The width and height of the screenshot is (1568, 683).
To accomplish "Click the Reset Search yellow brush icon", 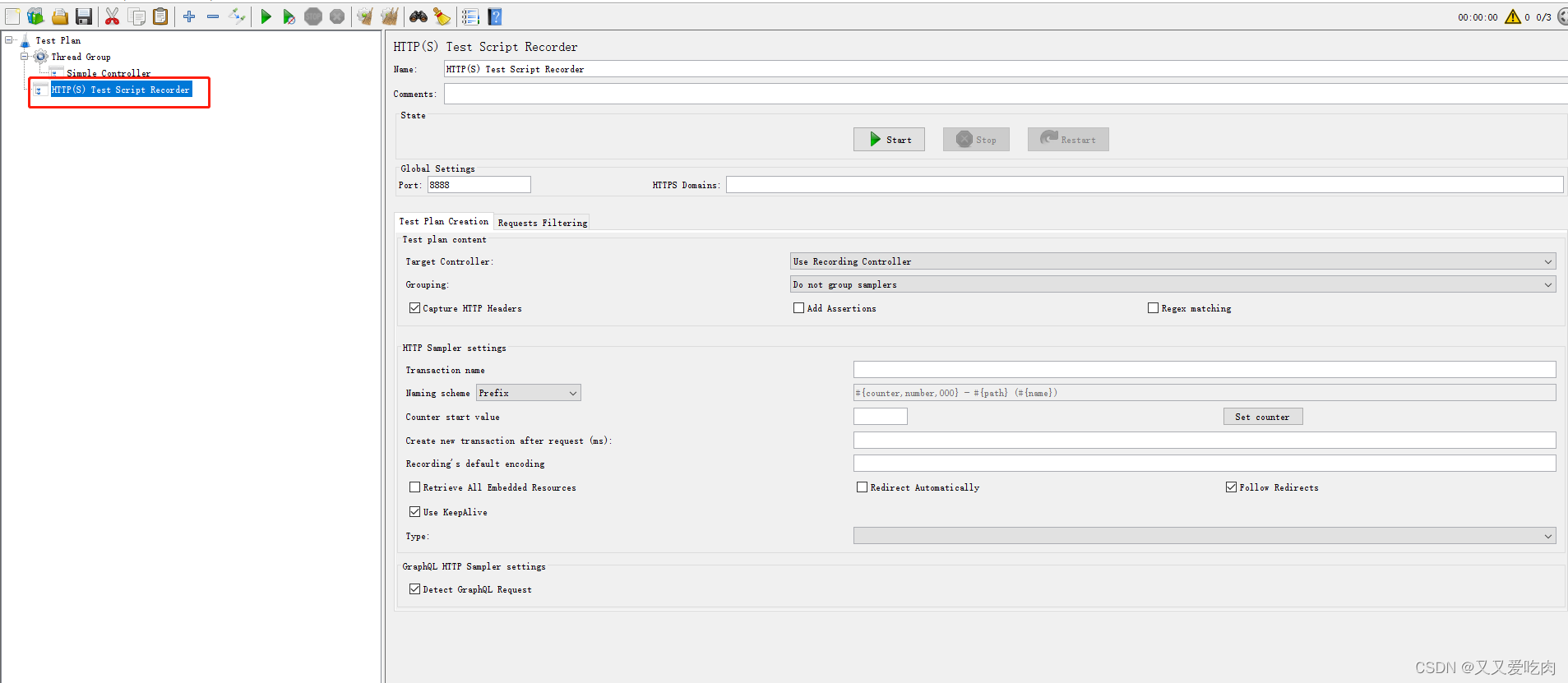I will tap(442, 16).
